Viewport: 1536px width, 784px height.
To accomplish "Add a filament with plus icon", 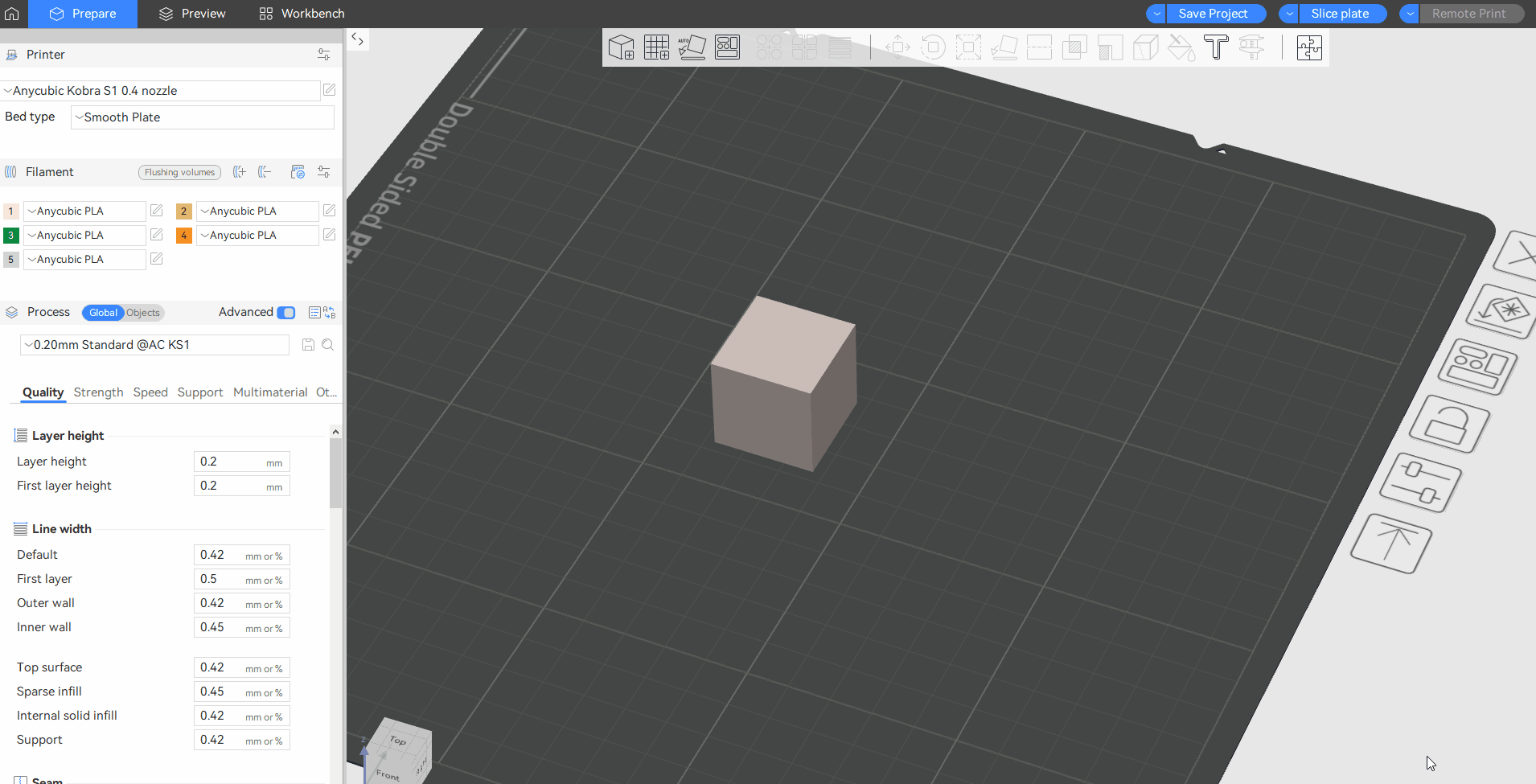I will coord(239,172).
